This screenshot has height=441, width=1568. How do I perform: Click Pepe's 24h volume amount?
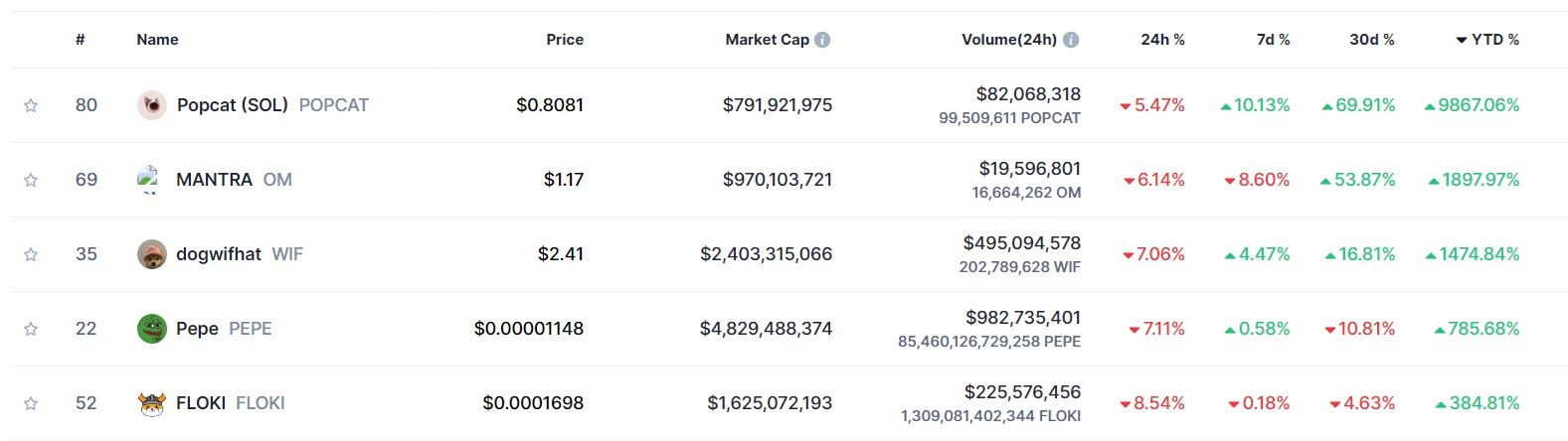pos(1022,318)
